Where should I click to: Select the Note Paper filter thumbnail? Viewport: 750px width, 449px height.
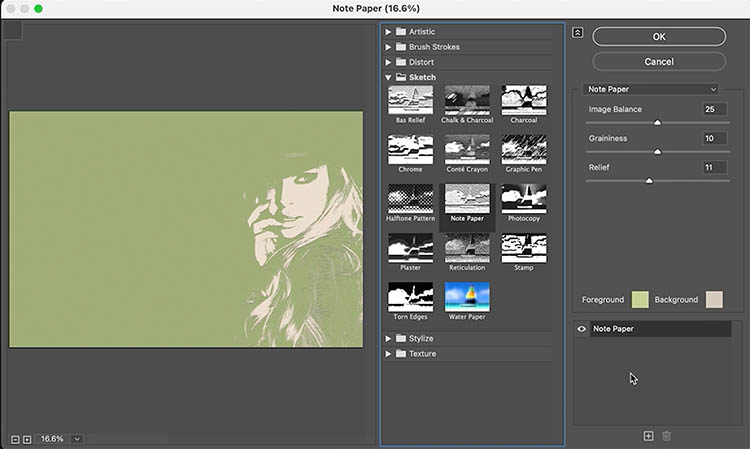[467, 198]
